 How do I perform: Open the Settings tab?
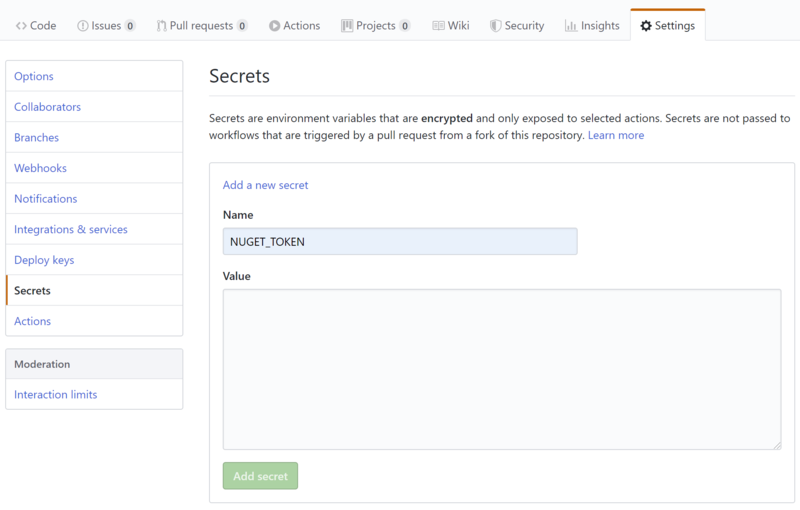point(667,26)
